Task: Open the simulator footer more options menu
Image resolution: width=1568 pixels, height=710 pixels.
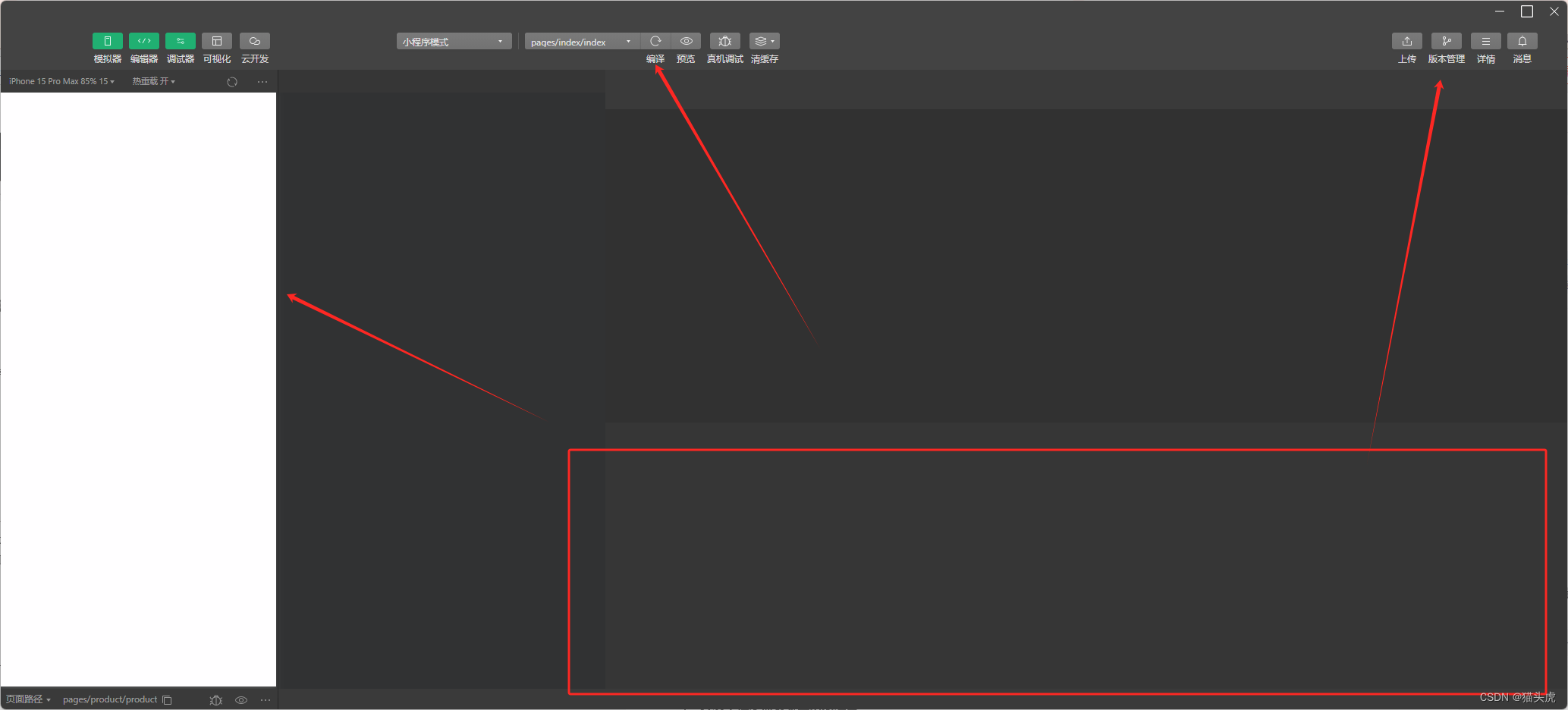Action: click(x=266, y=700)
